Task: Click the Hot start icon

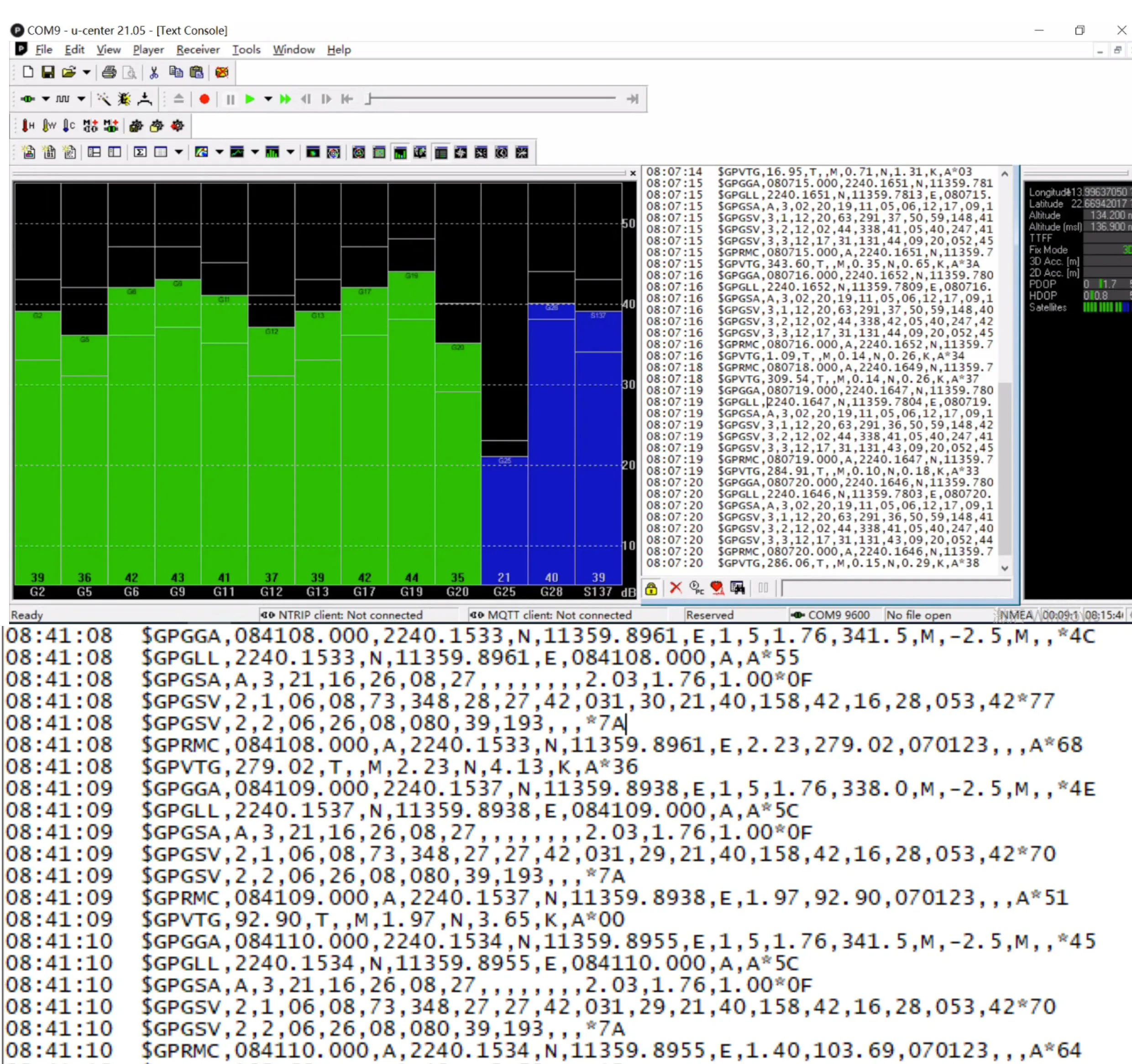Action: 28,126
